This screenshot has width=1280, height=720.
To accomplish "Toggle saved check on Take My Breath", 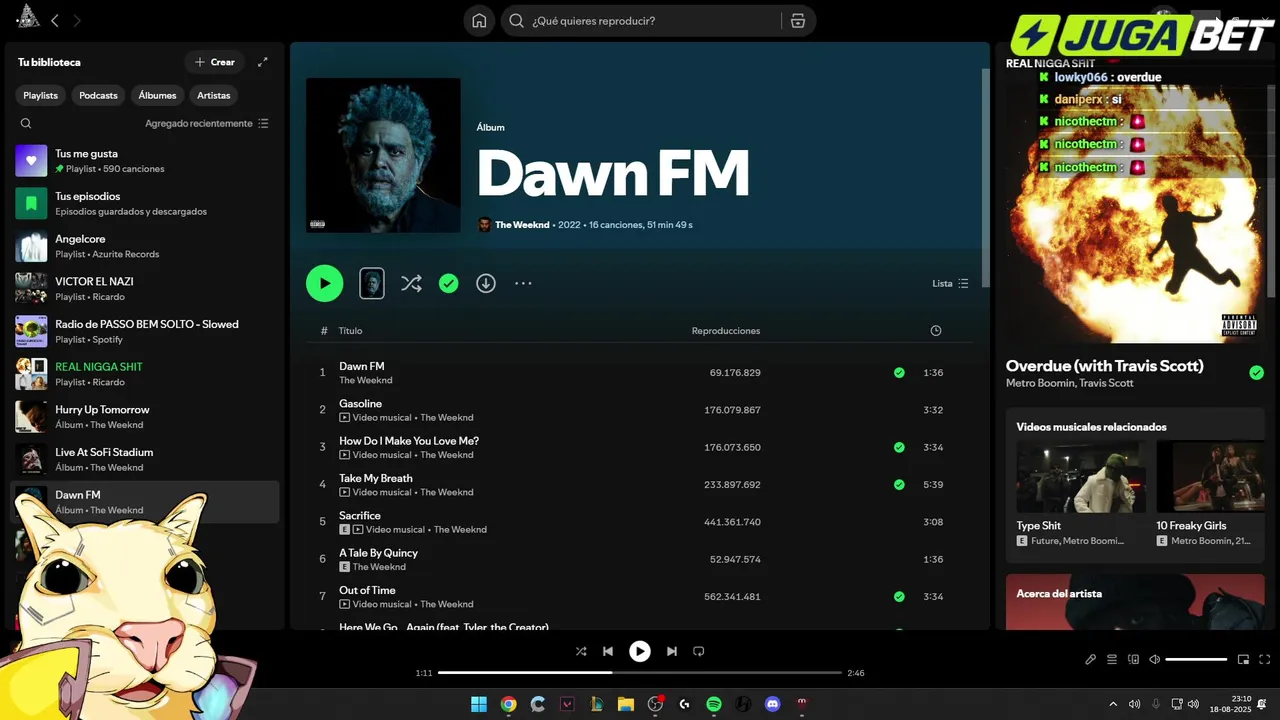I will click(899, 485).
